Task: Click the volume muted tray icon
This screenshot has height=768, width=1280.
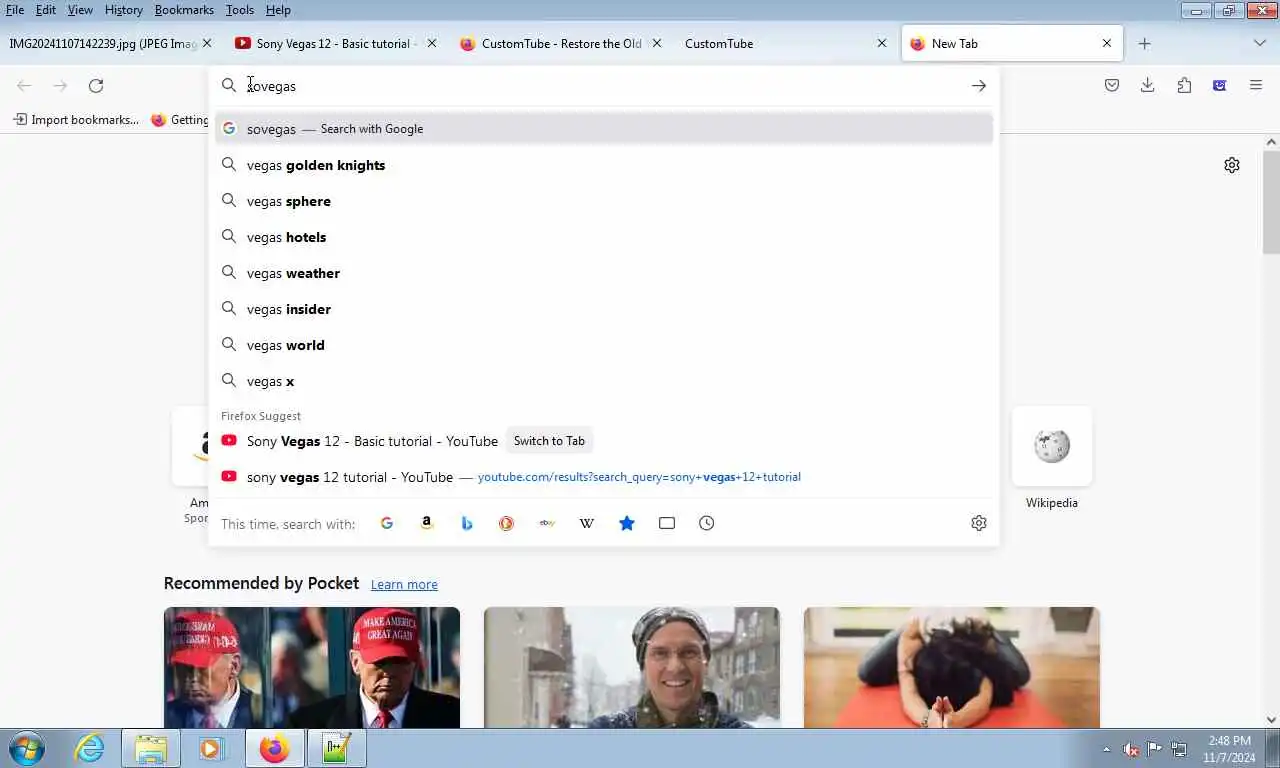Action: [1131, 749]
